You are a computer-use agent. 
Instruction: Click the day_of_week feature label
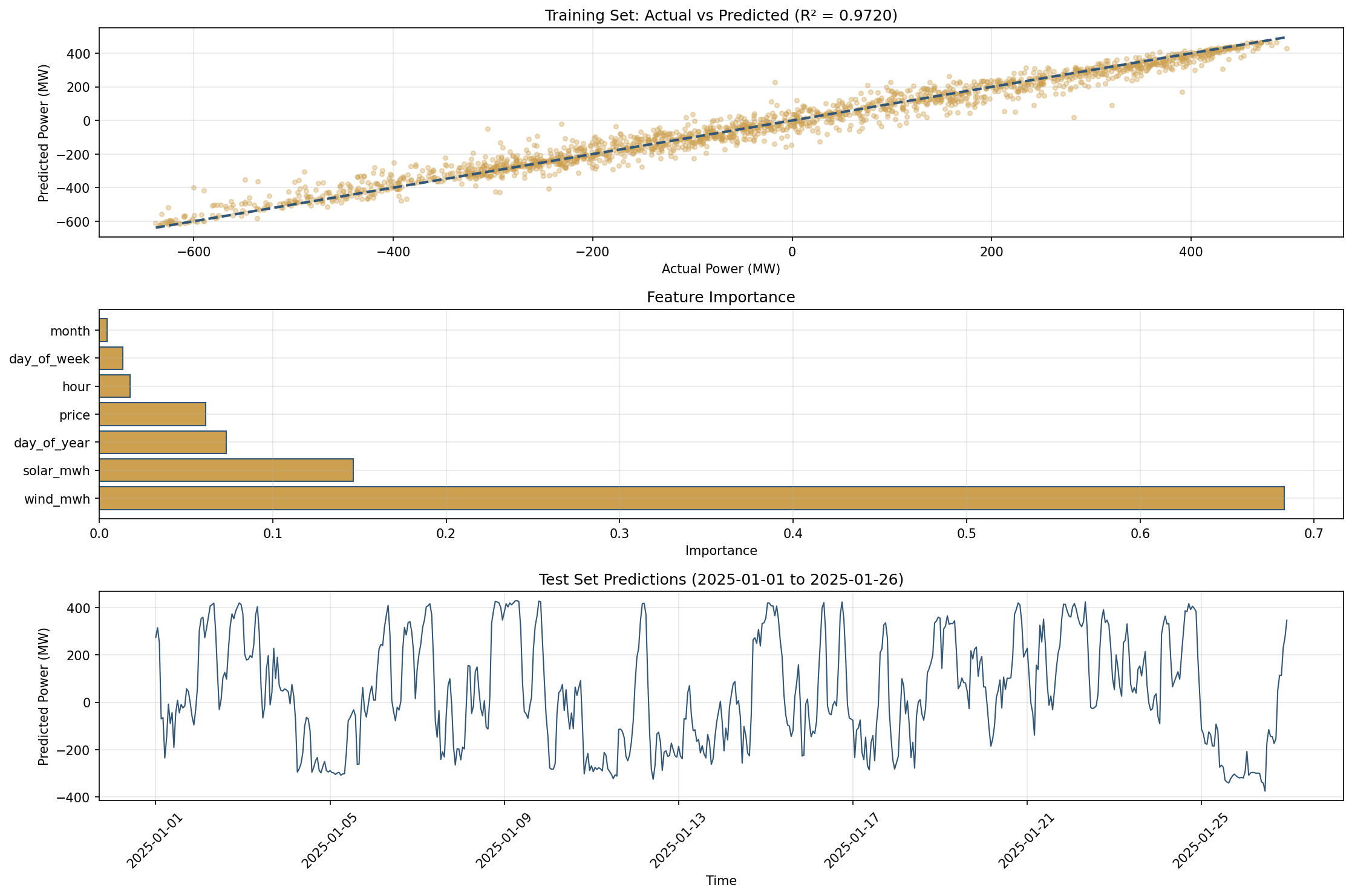pyautogui.click(x=49, y=359)
